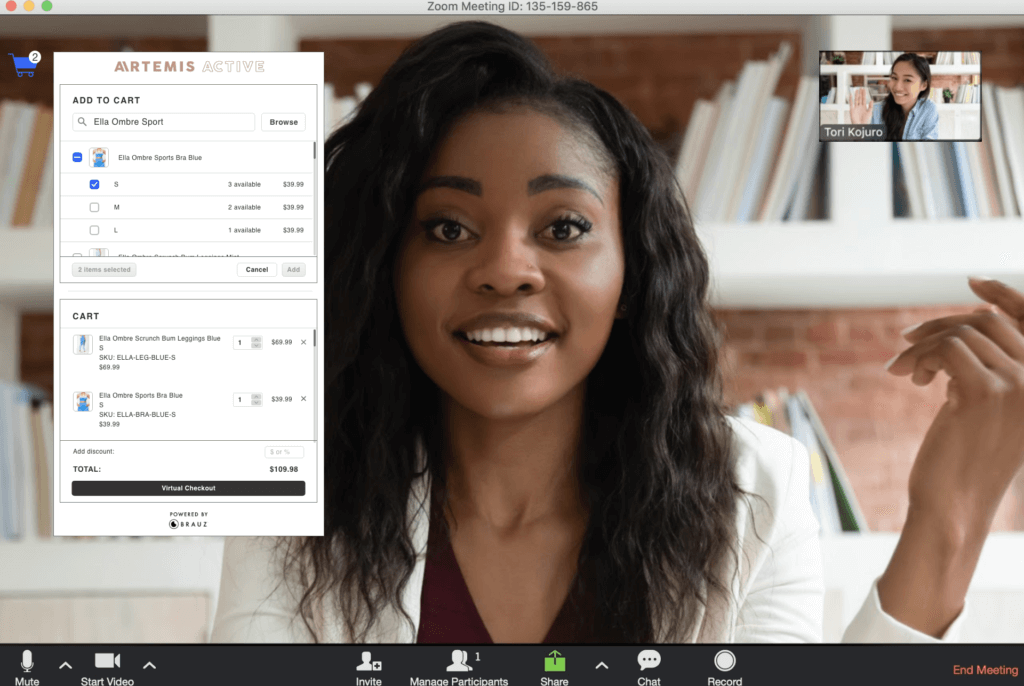
Task: Click the Add discount input field
Action: tap(284, 451)
